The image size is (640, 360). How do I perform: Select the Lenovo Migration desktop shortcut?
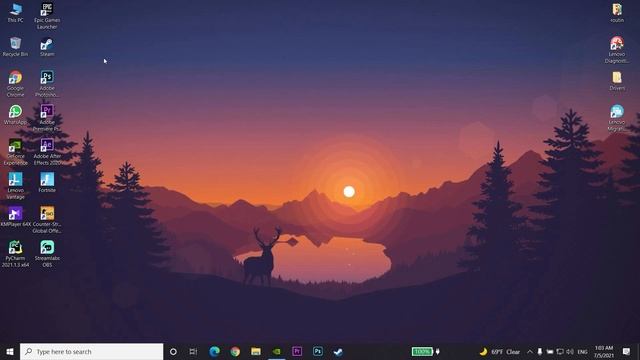617,118
